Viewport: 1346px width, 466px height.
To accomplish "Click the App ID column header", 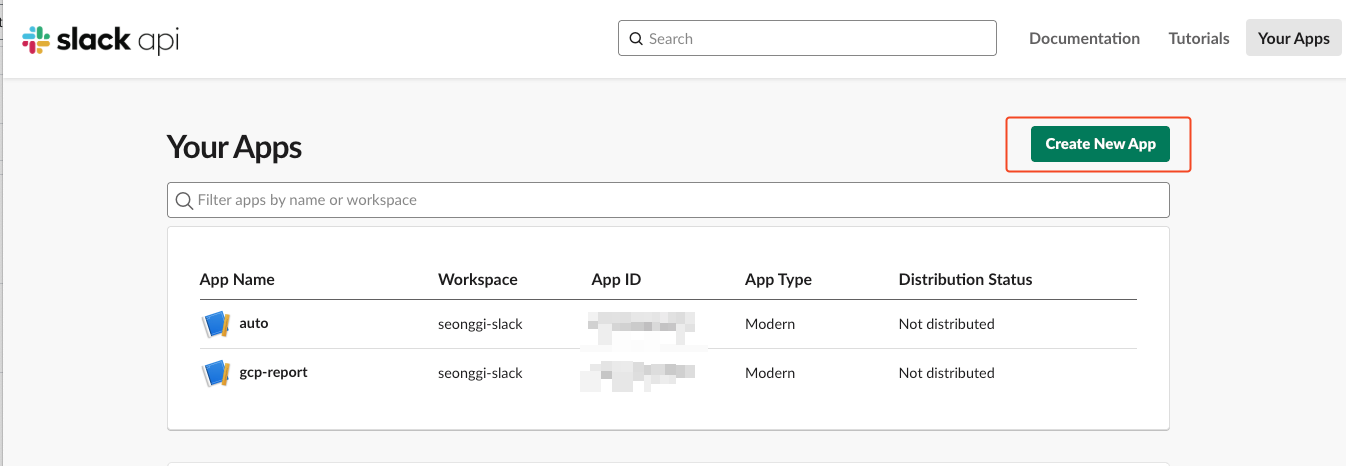I will coord(616,279).
